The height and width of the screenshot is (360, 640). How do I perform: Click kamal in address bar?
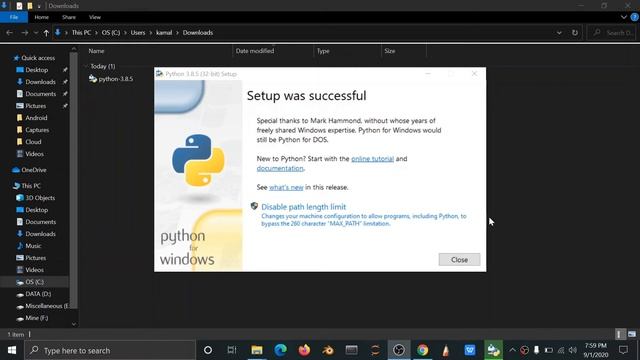[x=164, y=33]
